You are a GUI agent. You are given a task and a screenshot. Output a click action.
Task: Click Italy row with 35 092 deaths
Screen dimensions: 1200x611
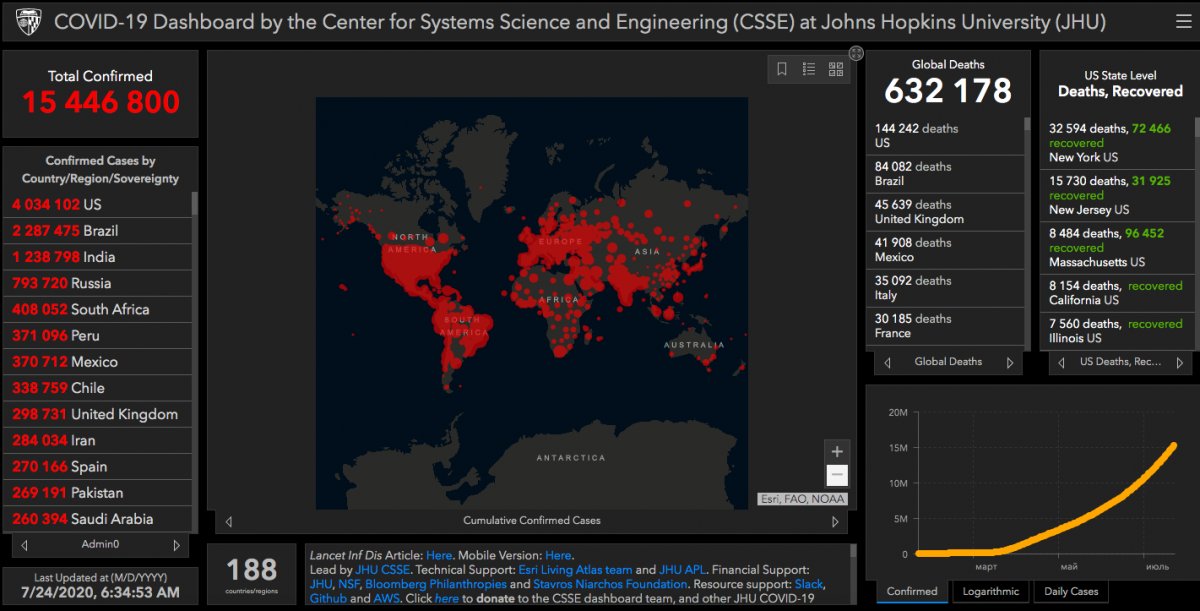[945, 288]
